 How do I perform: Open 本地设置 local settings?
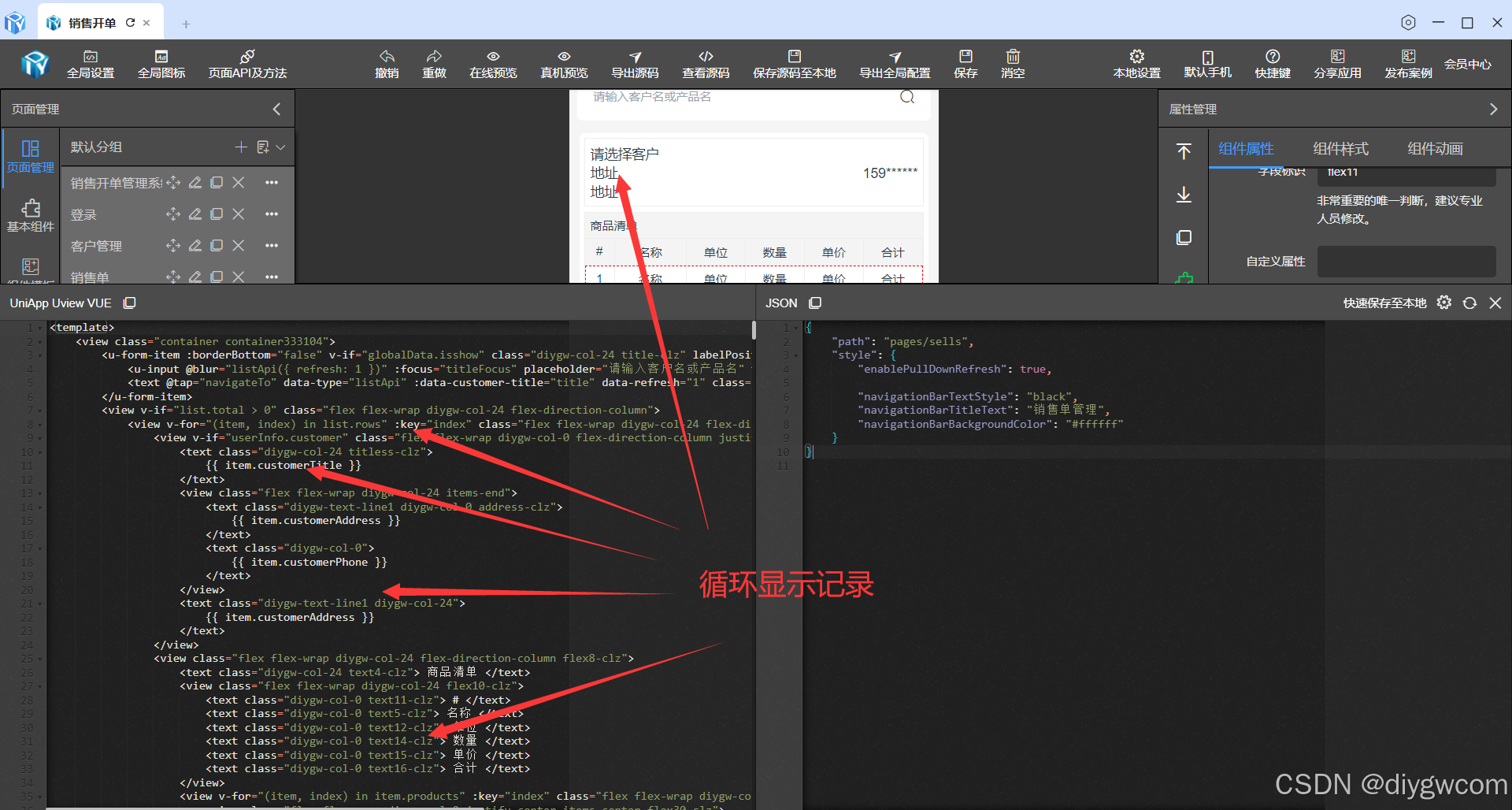[1137, 64]
